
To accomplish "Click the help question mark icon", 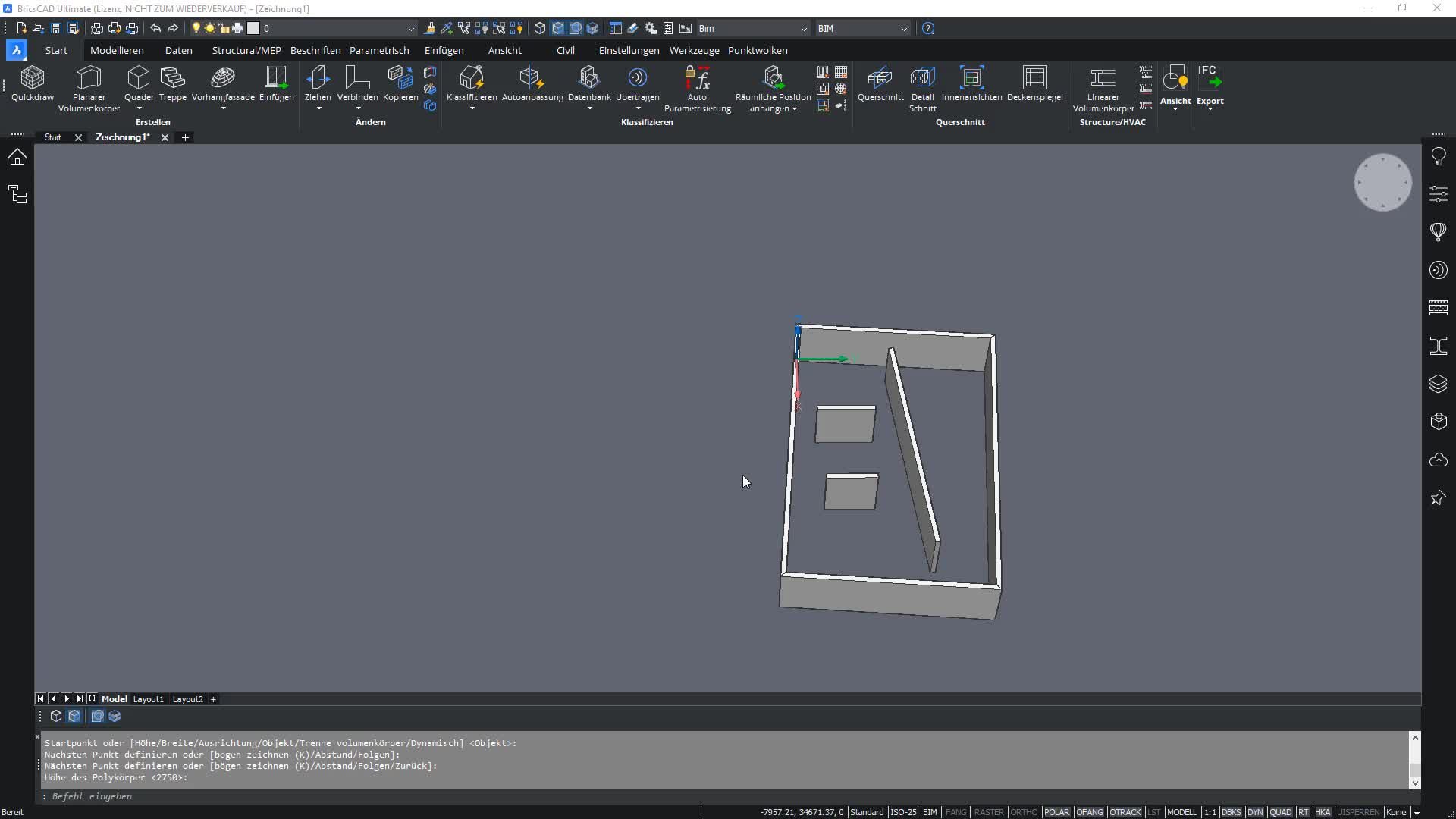I will 928,28.
